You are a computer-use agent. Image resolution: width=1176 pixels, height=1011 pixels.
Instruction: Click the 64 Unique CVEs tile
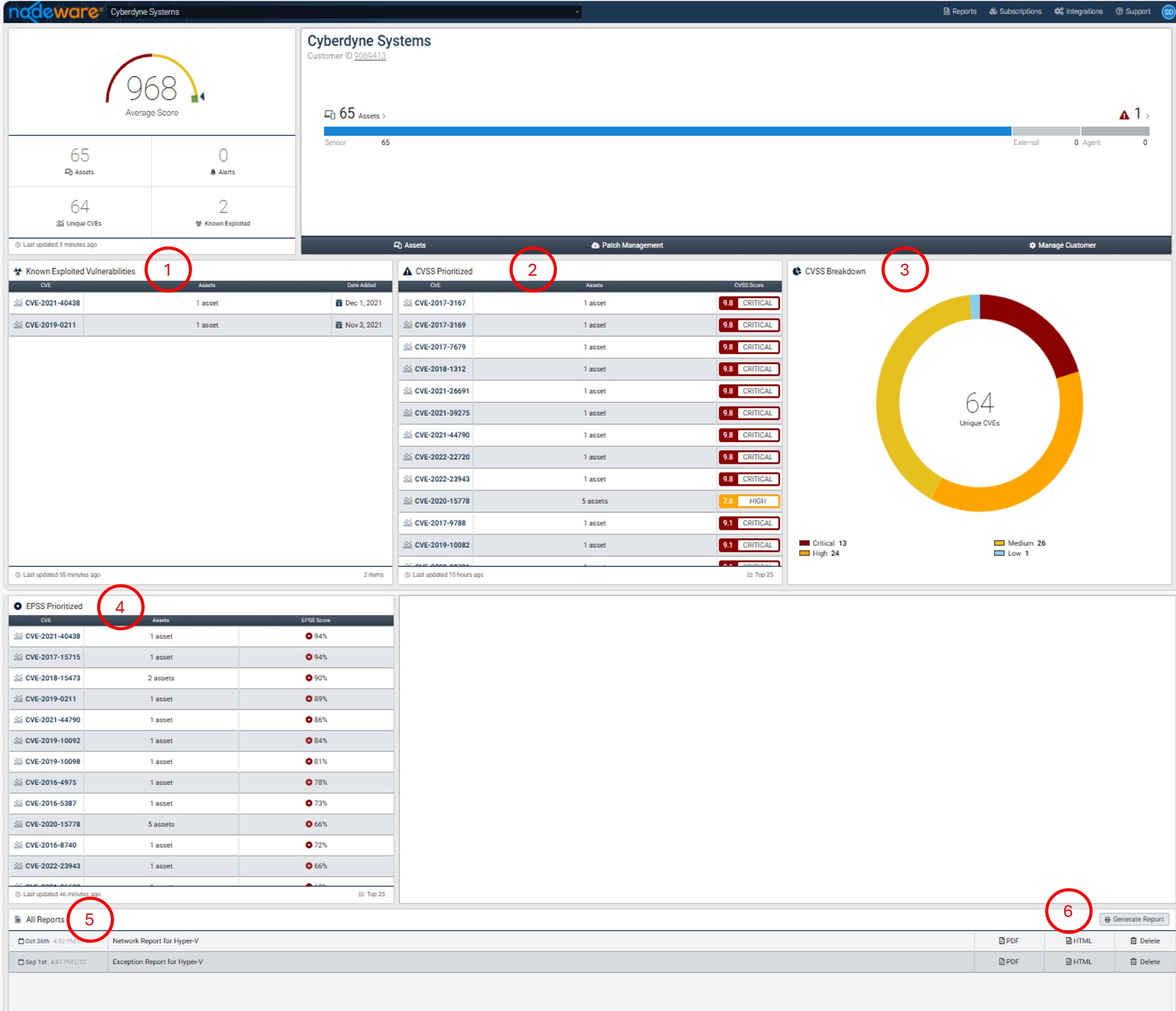click(79, 212)
